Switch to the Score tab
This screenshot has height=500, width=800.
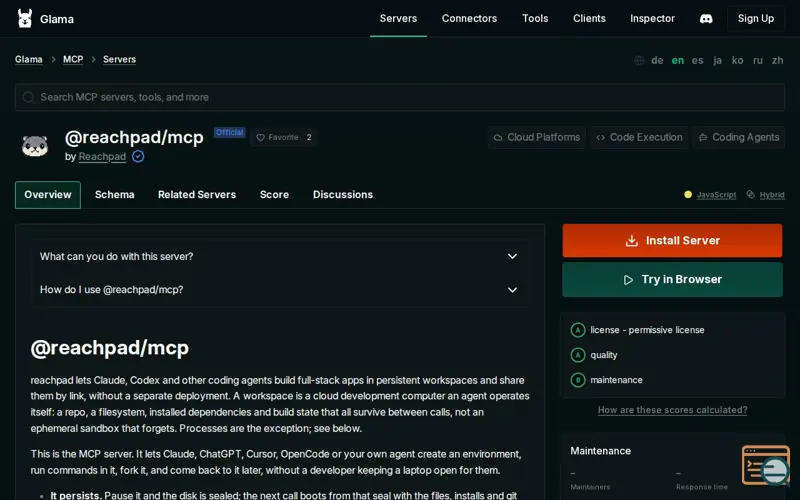[274, 194]
